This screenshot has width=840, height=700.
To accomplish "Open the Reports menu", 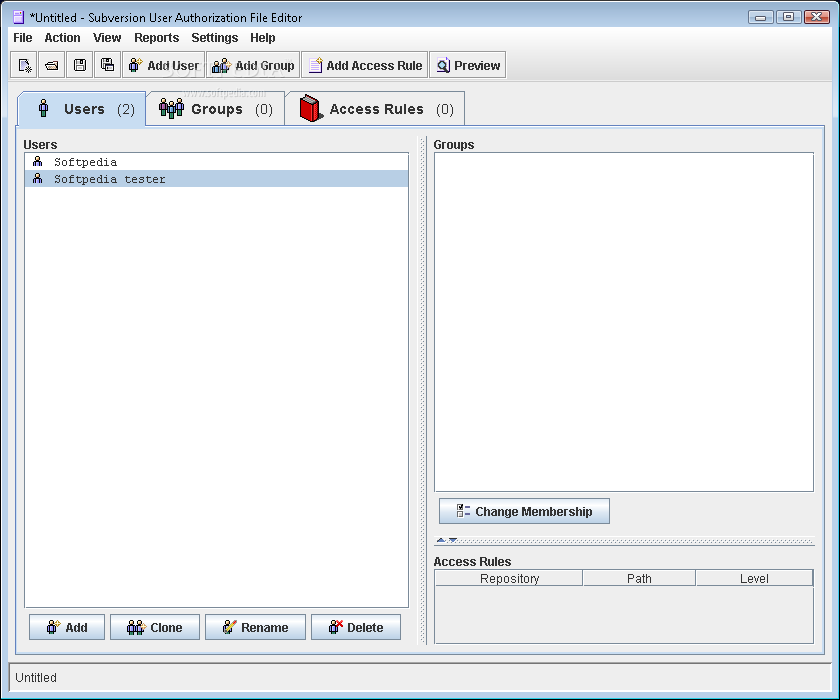I will pos(156,38).
